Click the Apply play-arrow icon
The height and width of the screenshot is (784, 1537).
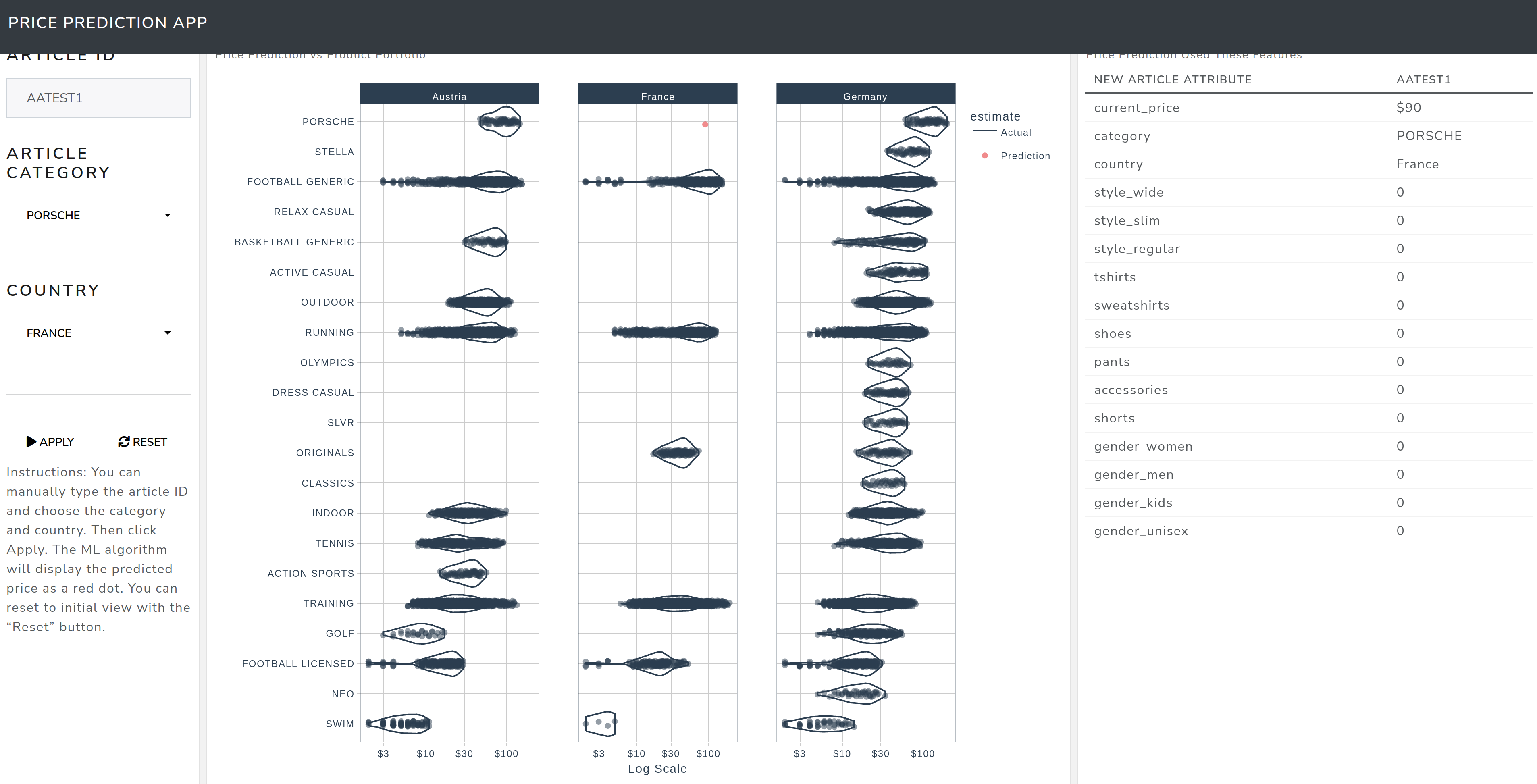(31, 441)
